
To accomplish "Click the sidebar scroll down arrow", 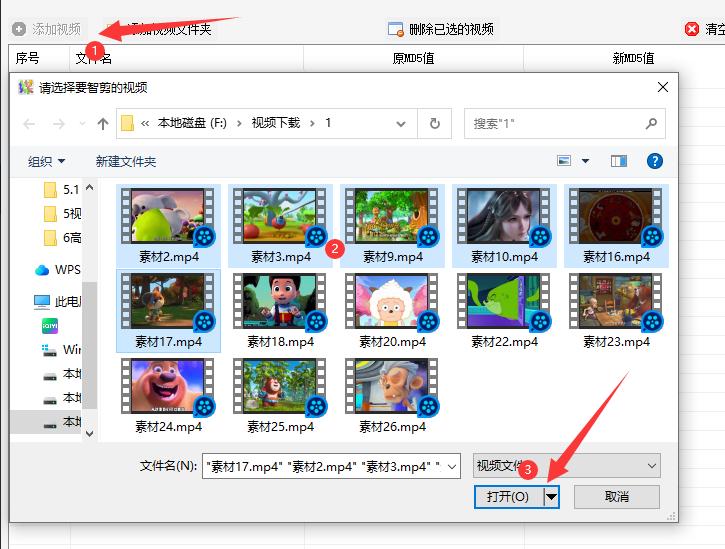I will pos(90,433).
